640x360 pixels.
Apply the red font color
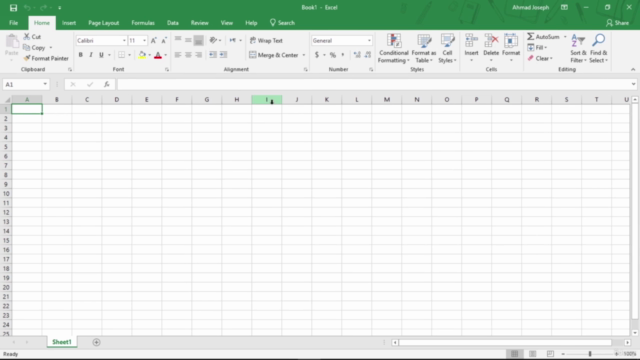(158, 55)
